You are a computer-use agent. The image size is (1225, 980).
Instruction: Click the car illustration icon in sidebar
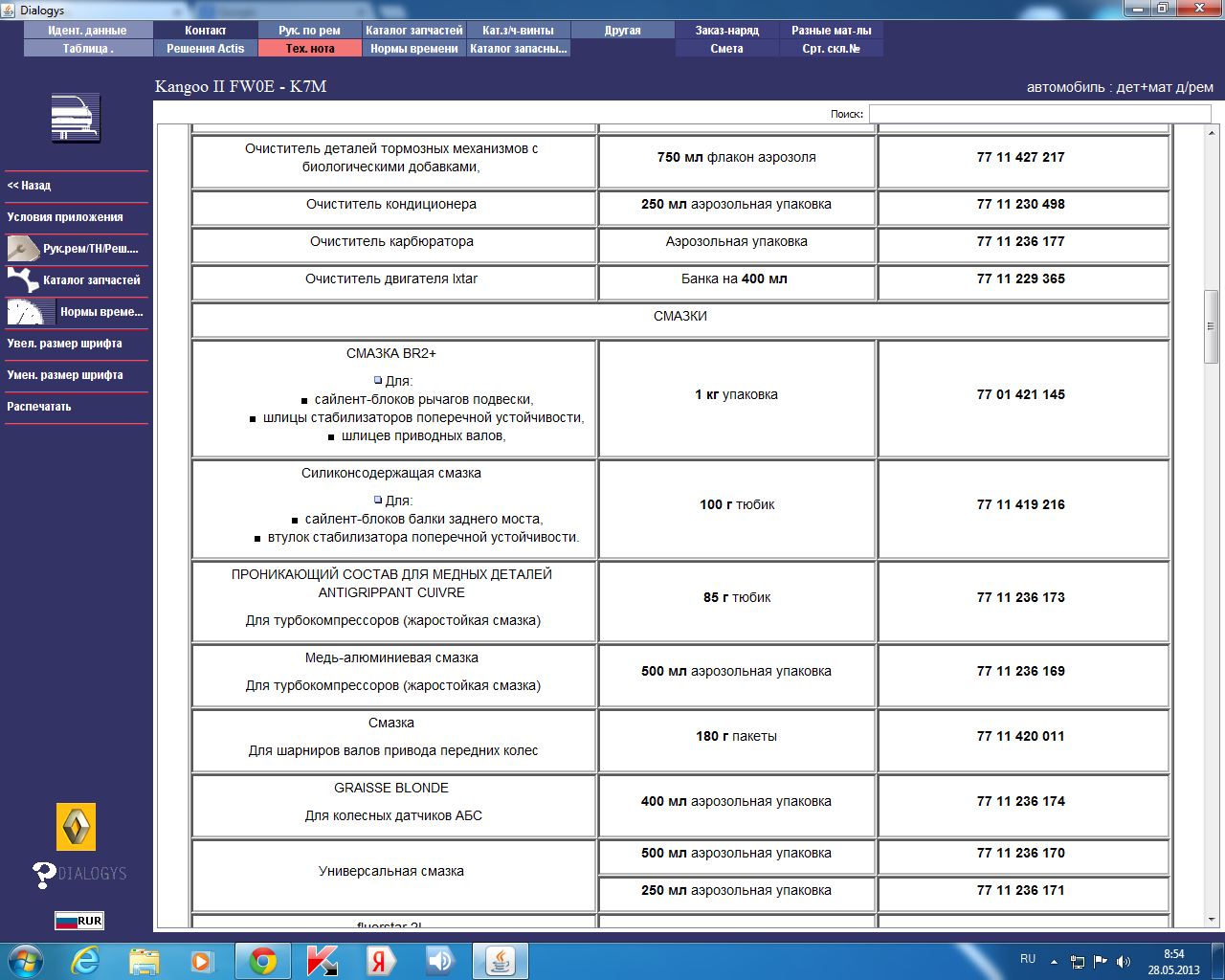click(x=76, y=119)
